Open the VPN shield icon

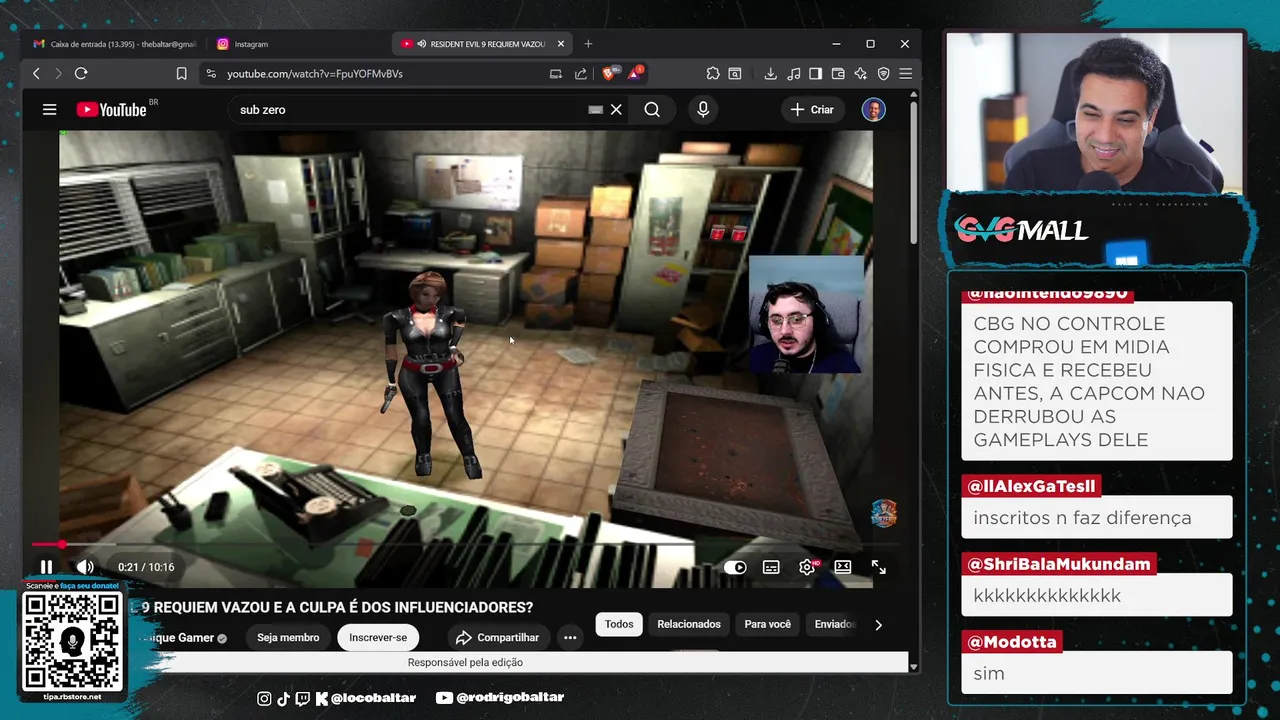[x=883, y=73]
